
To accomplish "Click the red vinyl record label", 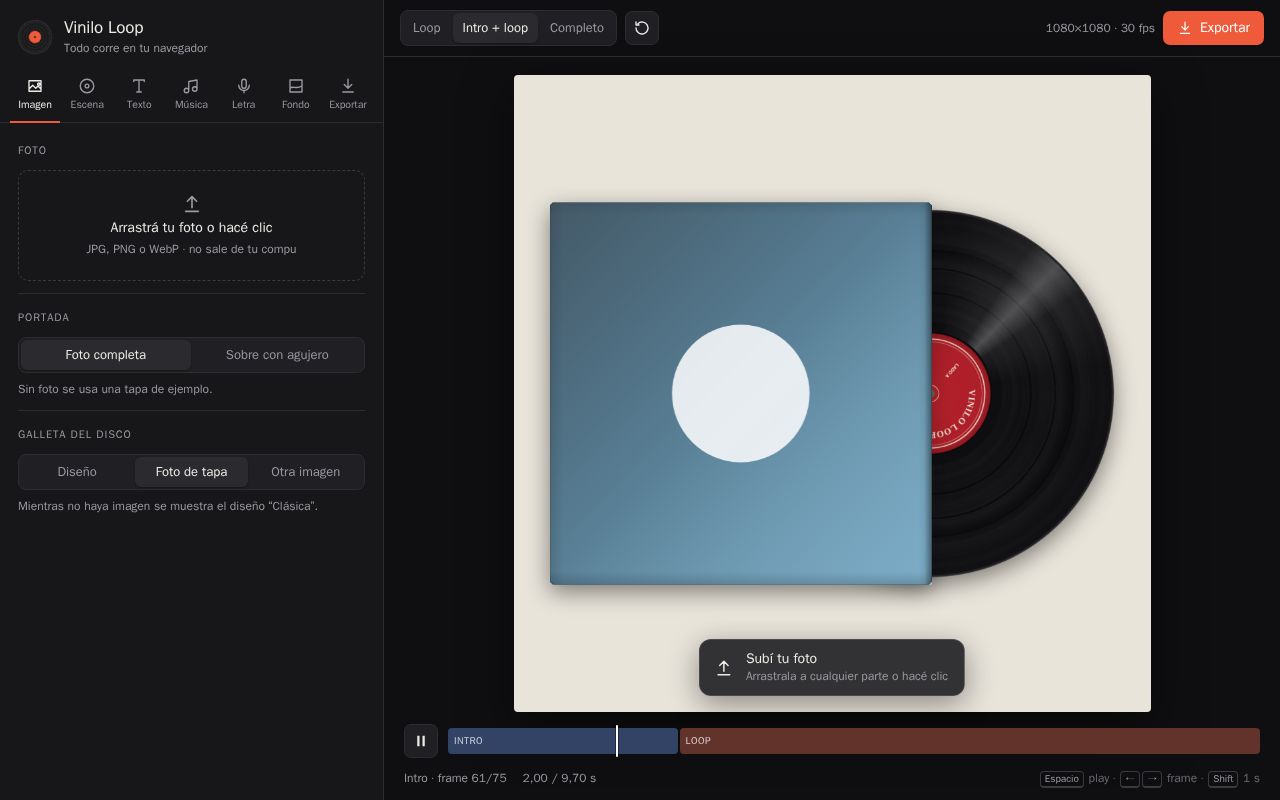I will pyautogui.click(x=960, y=393).
